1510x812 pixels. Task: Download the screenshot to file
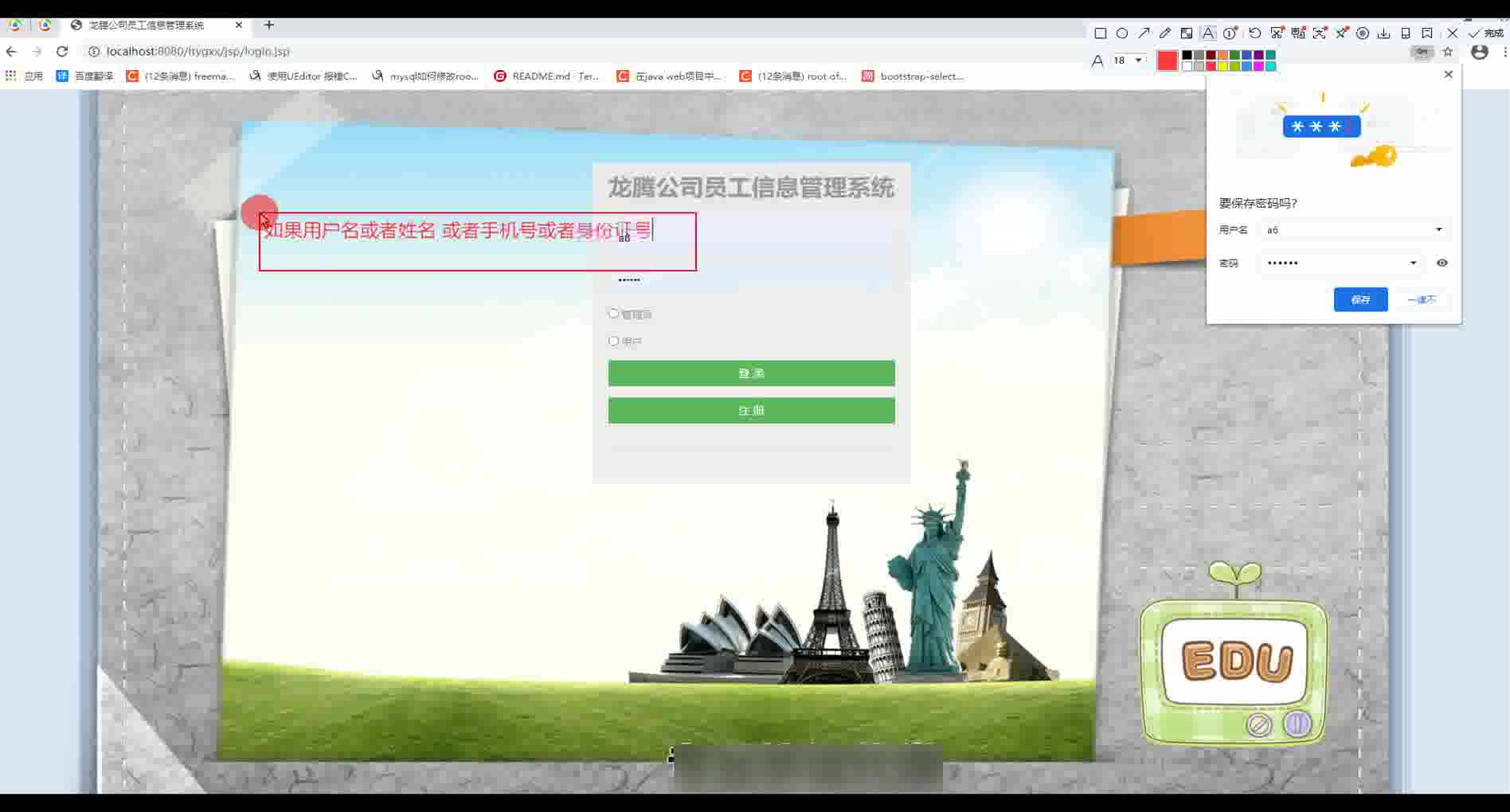(1384, 33)
